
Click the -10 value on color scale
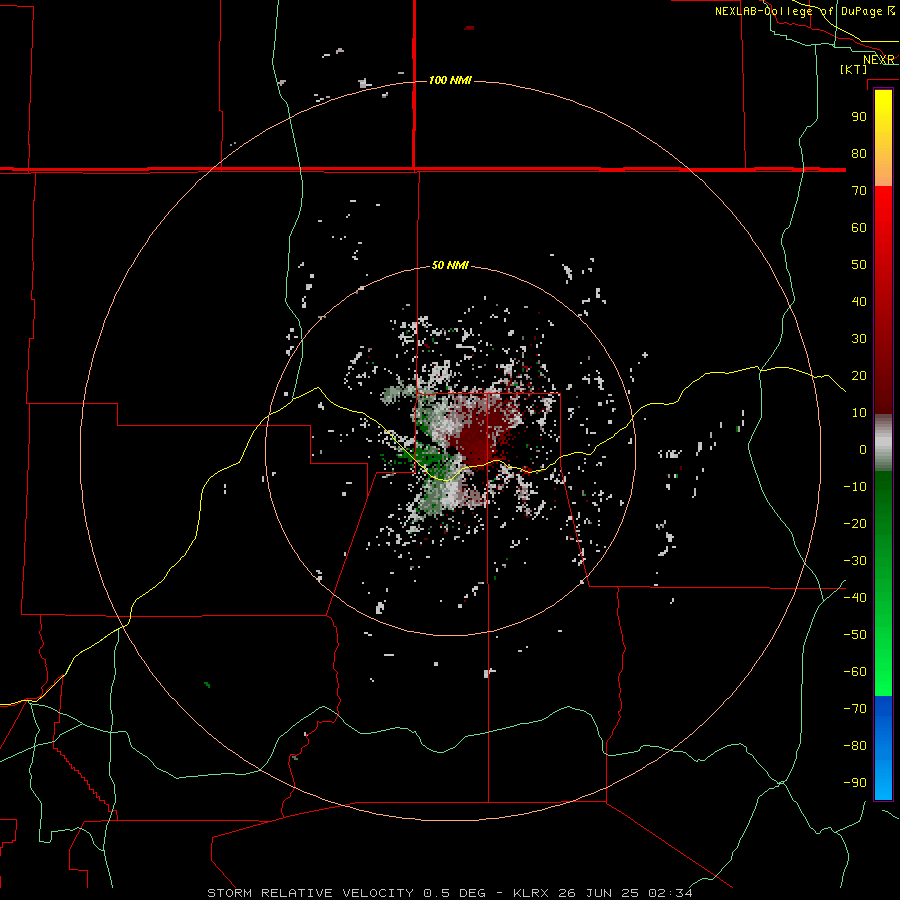pyautogui.click(x=855, y=487)
